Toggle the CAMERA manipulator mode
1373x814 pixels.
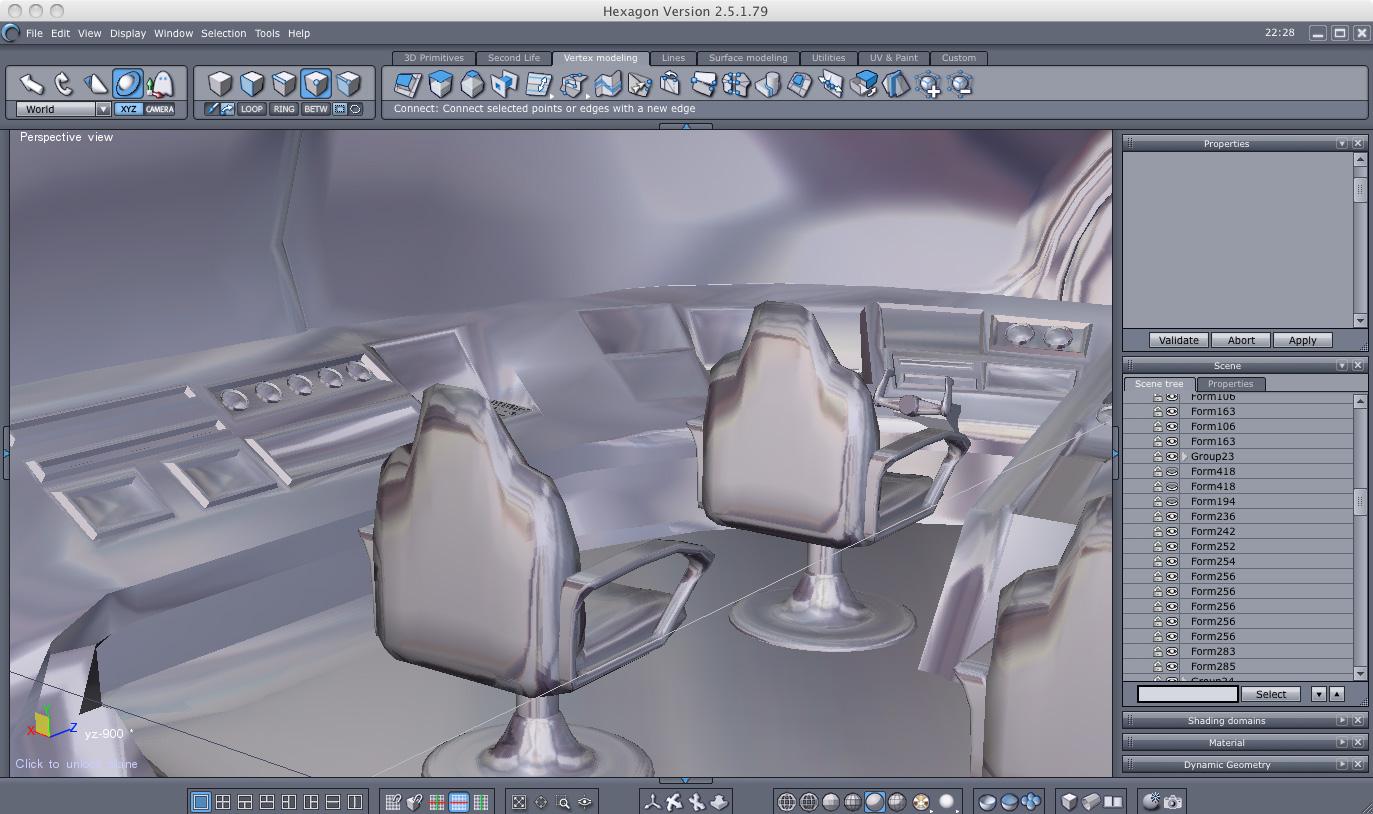pos(160,109)
